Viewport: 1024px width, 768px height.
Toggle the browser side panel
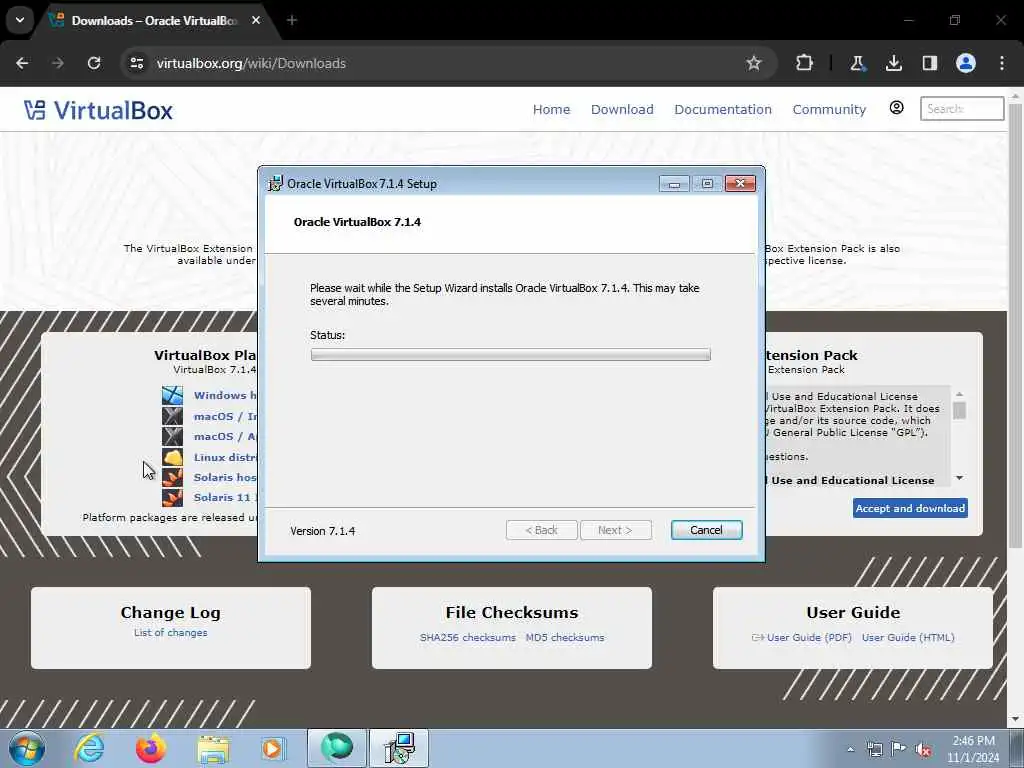(929, 63)
